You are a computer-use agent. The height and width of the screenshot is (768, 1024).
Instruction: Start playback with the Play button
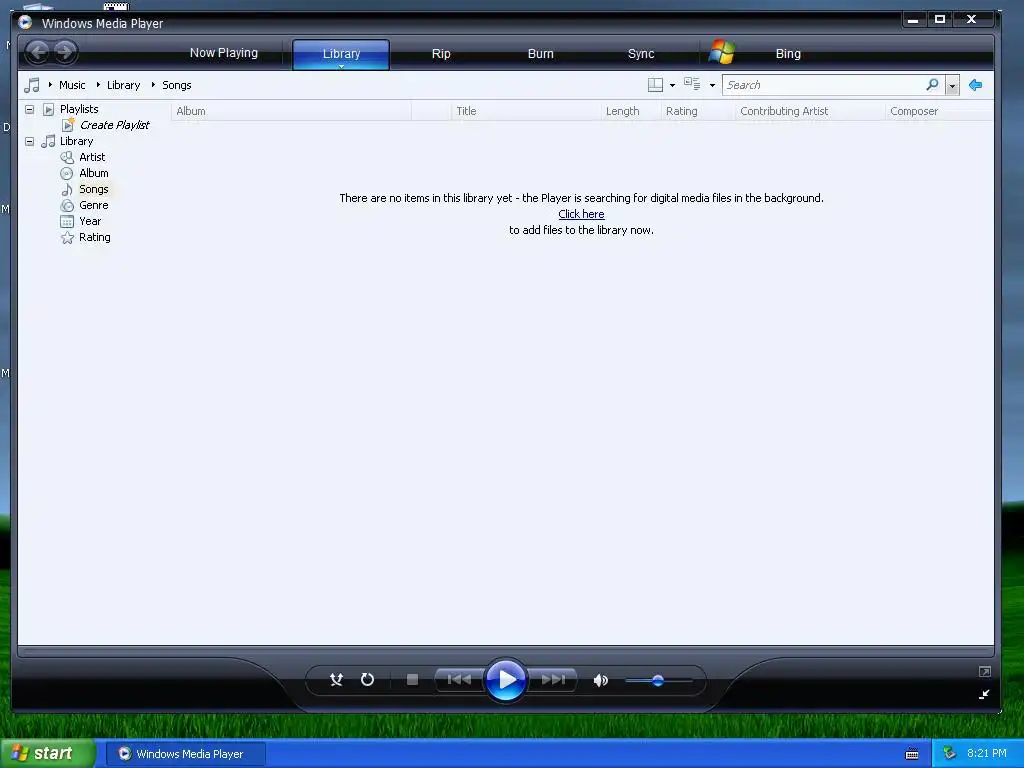[x=506, y=680]
